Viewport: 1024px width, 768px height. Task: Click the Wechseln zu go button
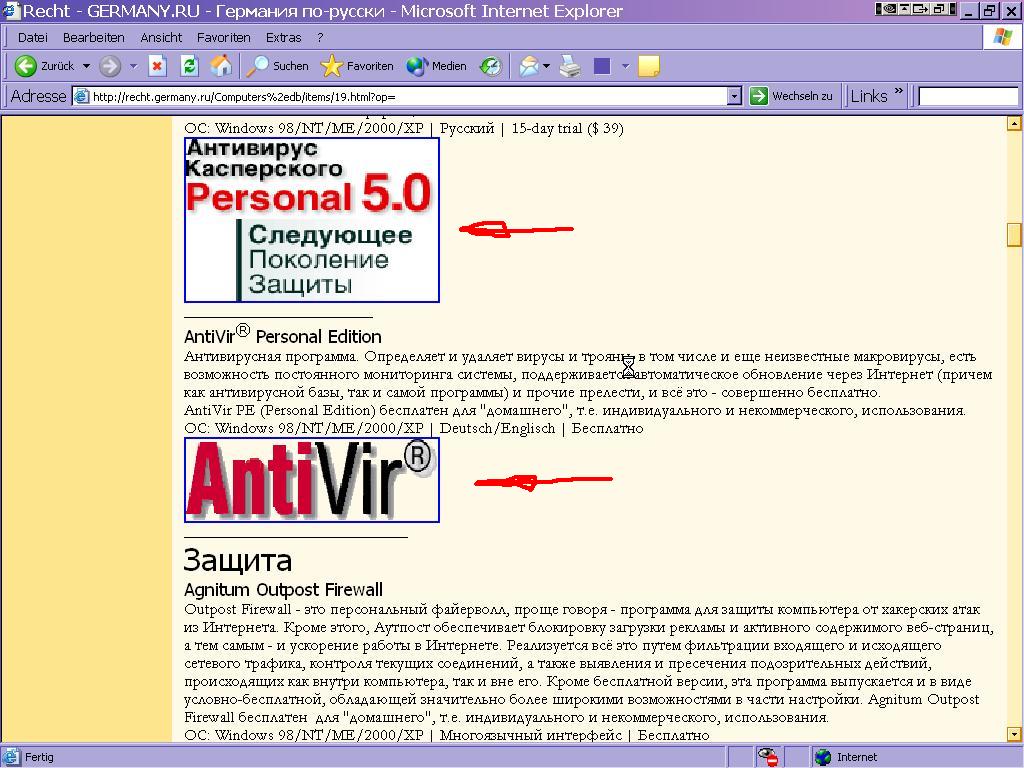[792, 96]
